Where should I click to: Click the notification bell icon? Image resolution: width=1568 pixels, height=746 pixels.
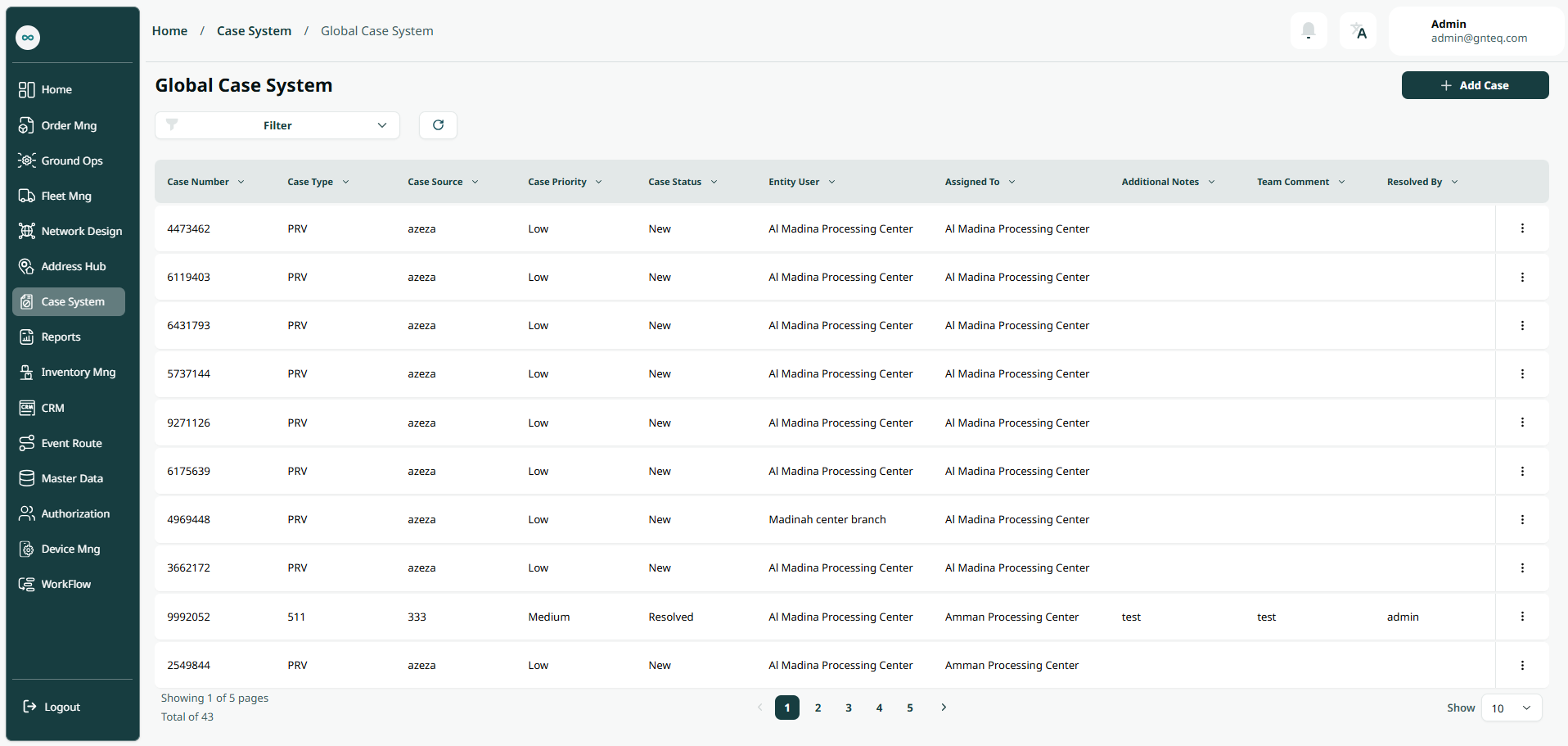pos(1308,32)
